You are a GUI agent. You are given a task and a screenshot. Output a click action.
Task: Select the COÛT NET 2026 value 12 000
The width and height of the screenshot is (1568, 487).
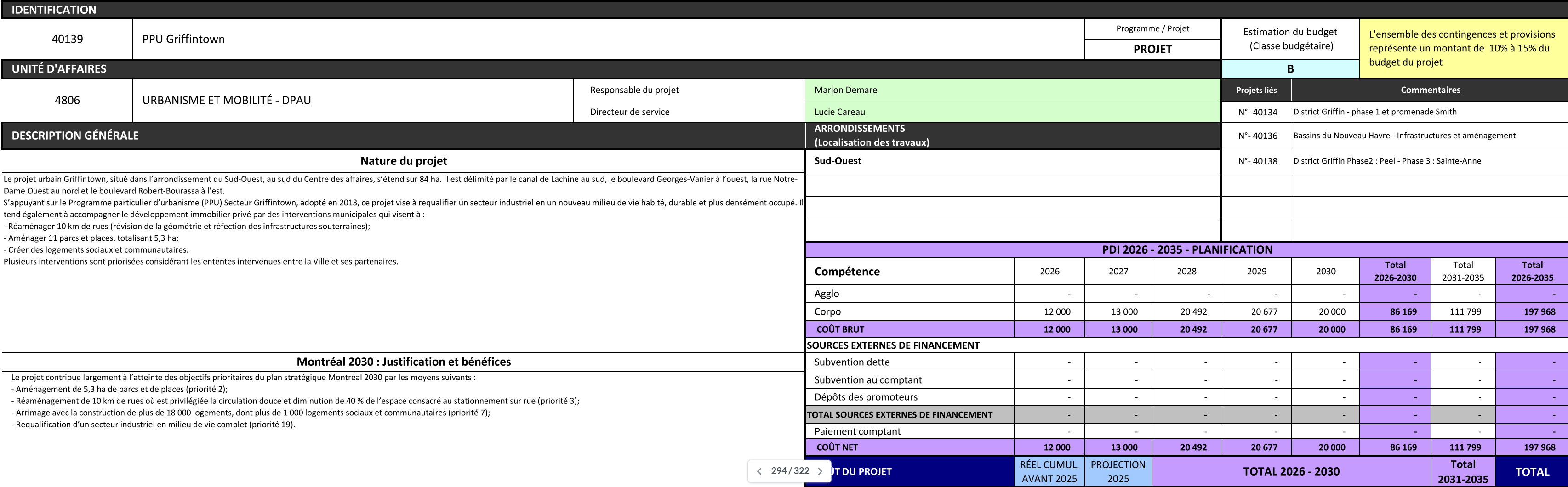click(x=1056, y=447)
